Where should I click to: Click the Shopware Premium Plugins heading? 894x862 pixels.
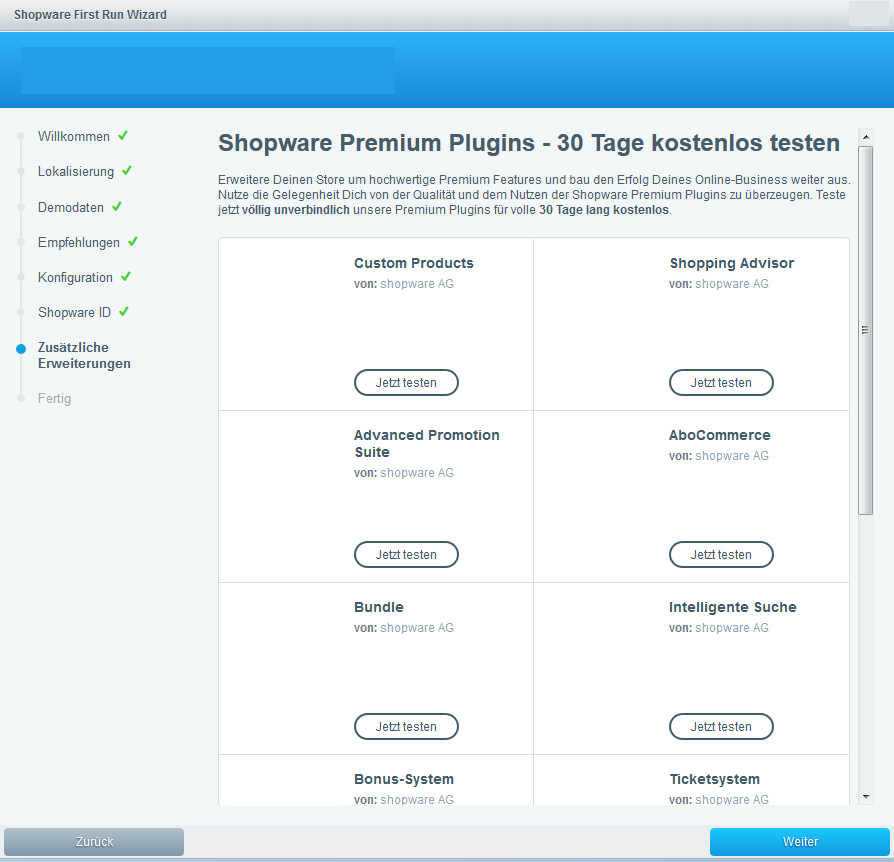pyautogui.click(x=529, y=143)
